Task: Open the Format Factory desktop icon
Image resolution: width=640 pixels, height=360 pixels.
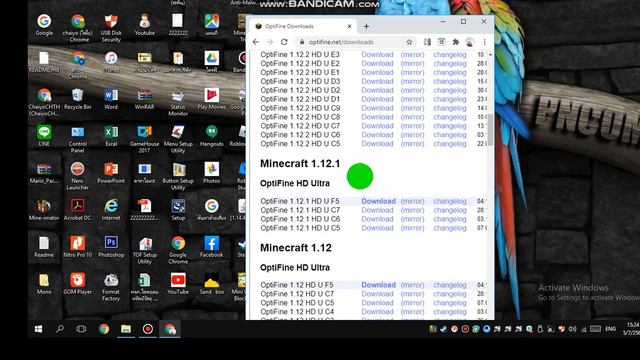Action: pyautogui.click(x=111, y=287)
